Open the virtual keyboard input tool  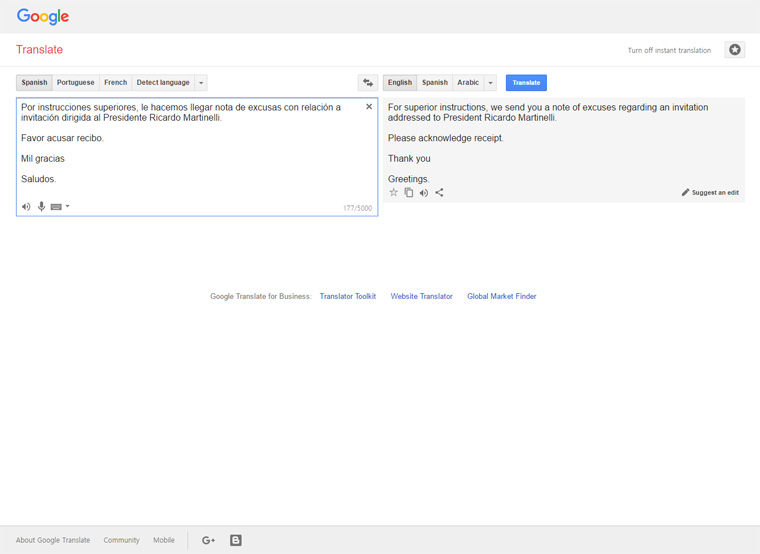(56, 207)
